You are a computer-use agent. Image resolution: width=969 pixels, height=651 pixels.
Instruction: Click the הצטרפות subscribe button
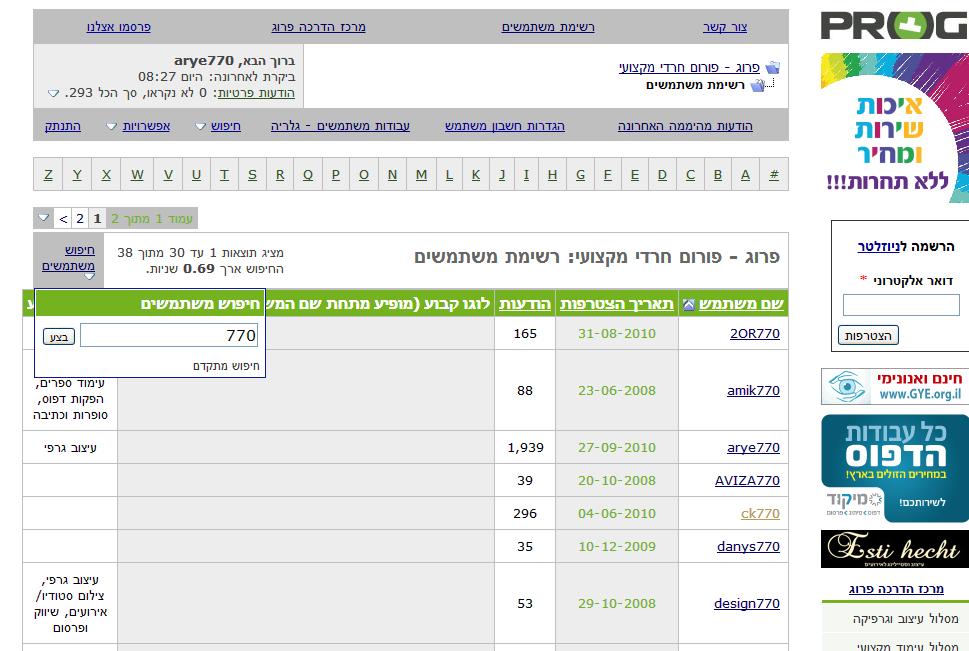pyautogui.click(x=868, y=336)
